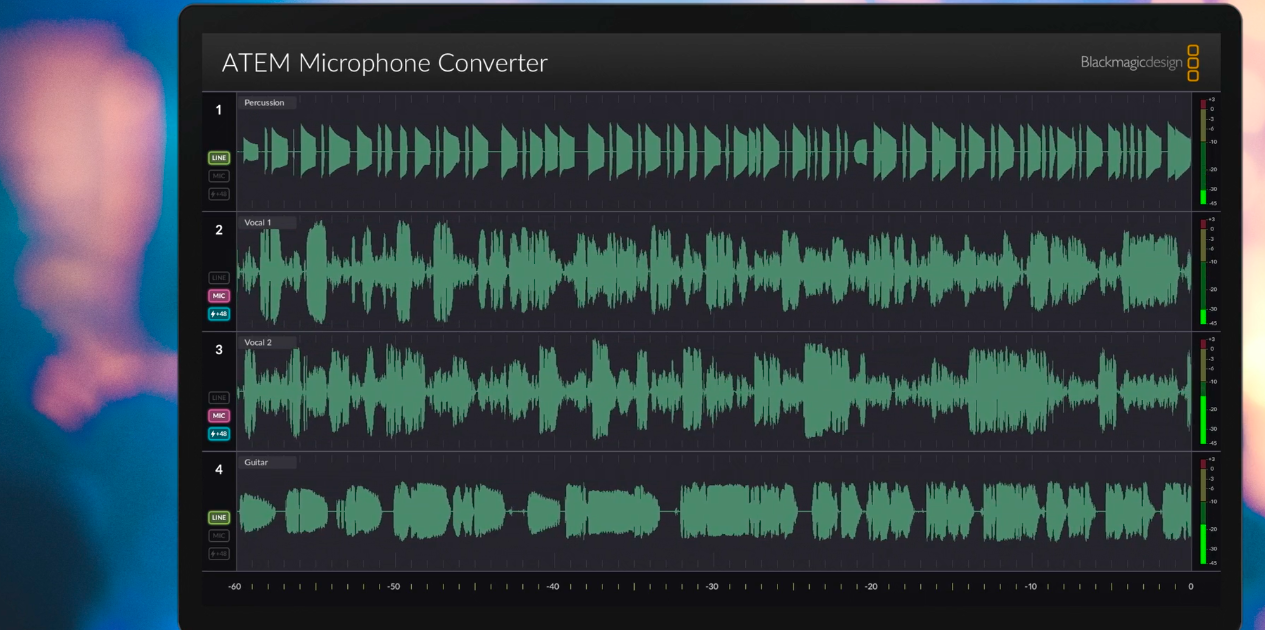Click the ATEM Microphone Converter title

point(385,63)
